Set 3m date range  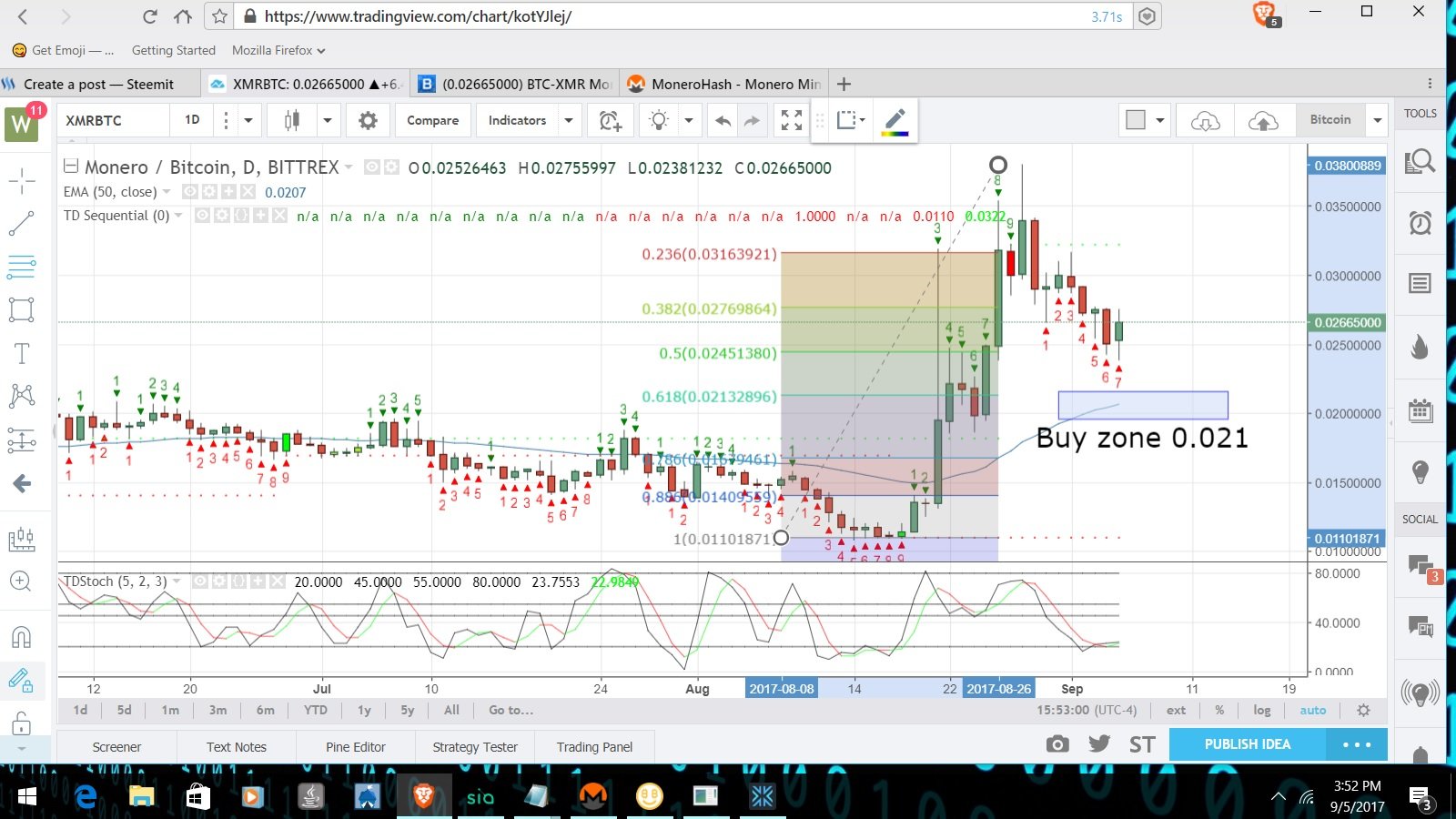pos(218,710)
